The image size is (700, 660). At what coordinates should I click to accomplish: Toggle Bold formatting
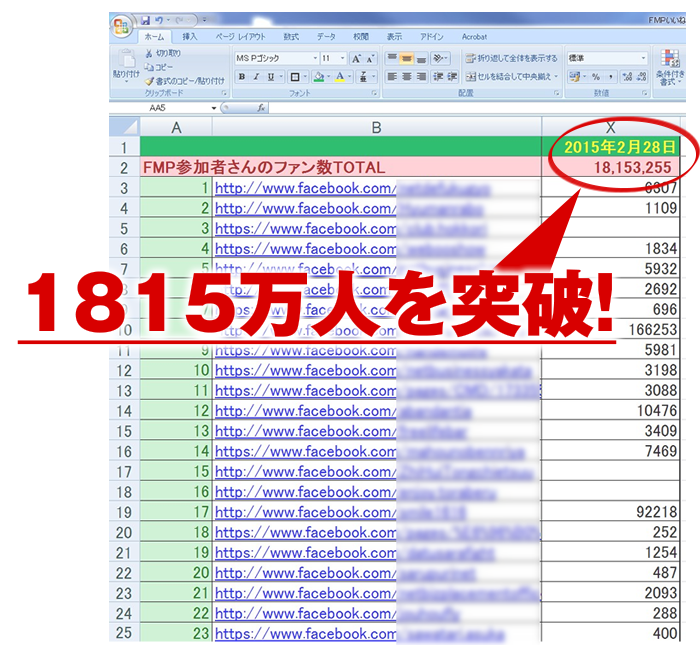242,77
